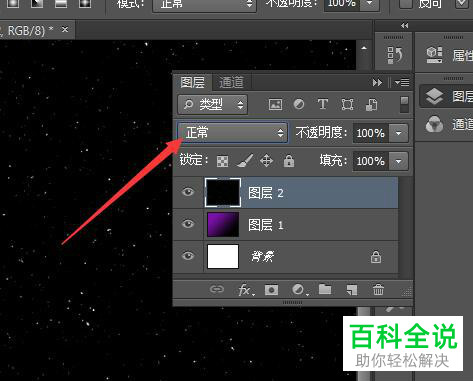Open the layers panel flyout menu
473x381 pixels.
click(x=402, y=82)
